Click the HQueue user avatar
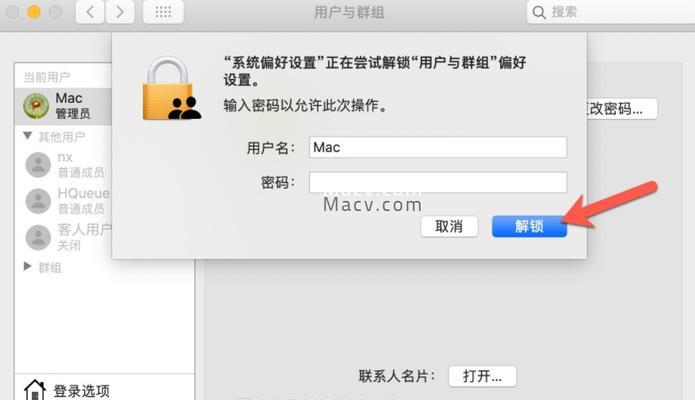Screen dimensions: 695x400 pos(38,201)
